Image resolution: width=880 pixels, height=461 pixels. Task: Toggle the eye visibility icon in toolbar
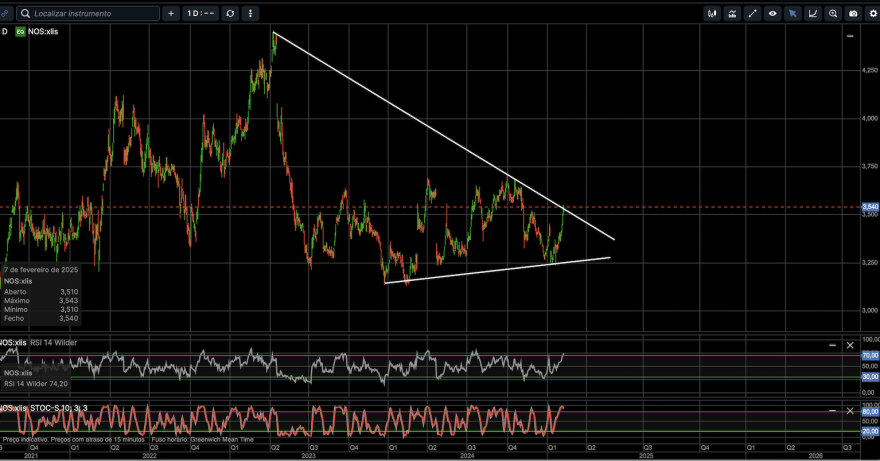click(x=773, y=13)
